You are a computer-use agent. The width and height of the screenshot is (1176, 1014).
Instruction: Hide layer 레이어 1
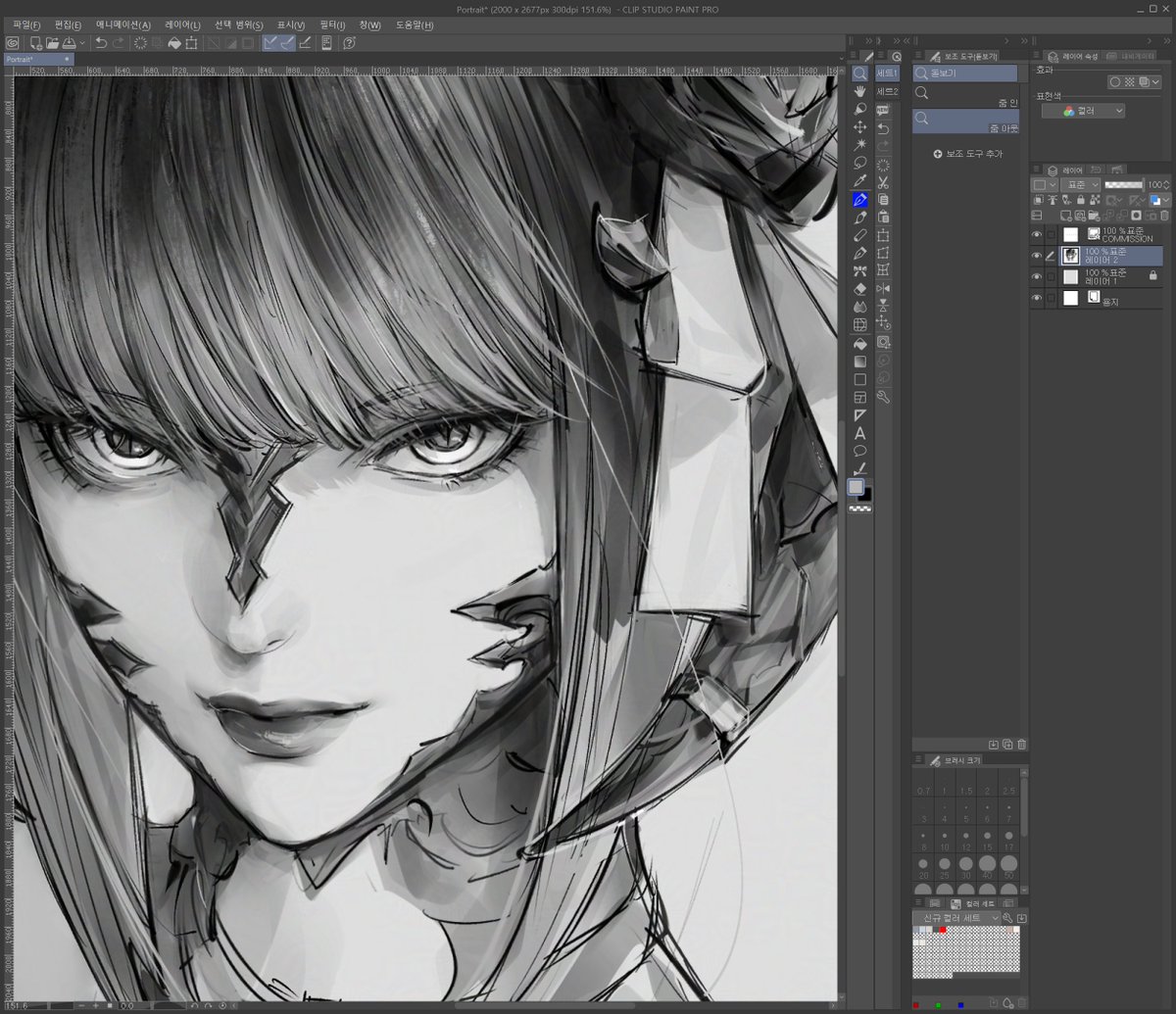[x=1037, y=276]
